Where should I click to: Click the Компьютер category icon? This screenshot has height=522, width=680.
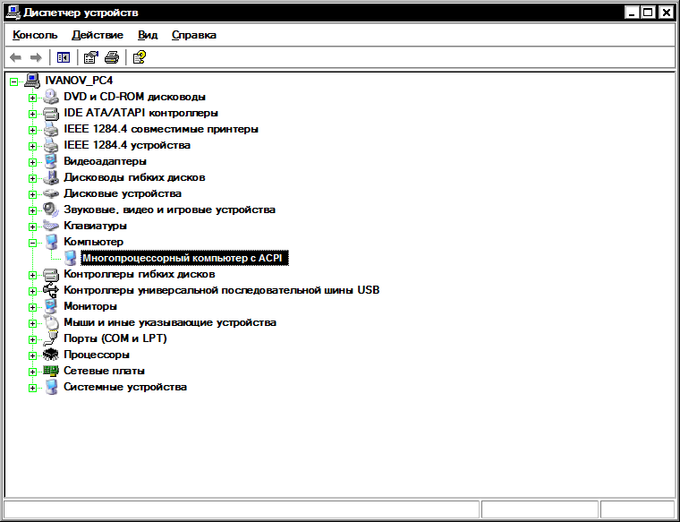(51, 242)
